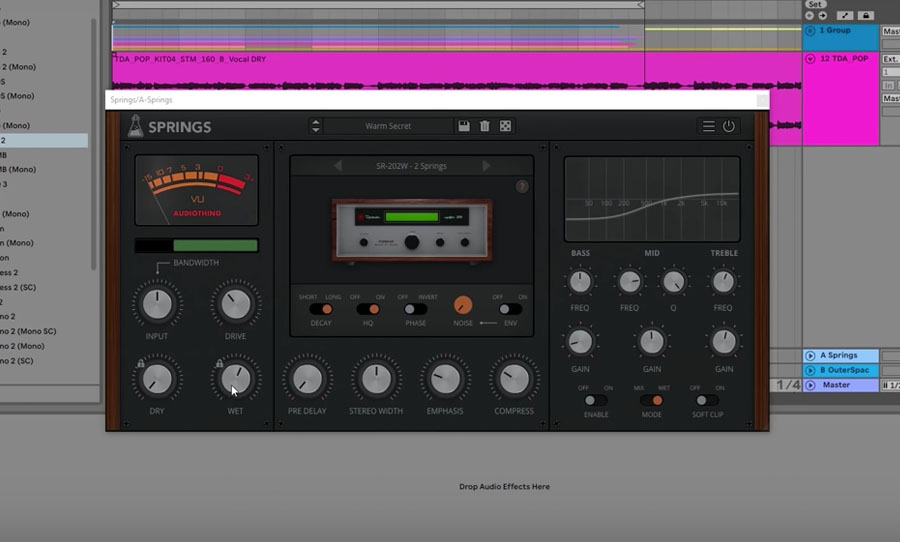Unfold the 1 Group track
This screenshot has height=542, width=900.
click(x=810, y=30)
